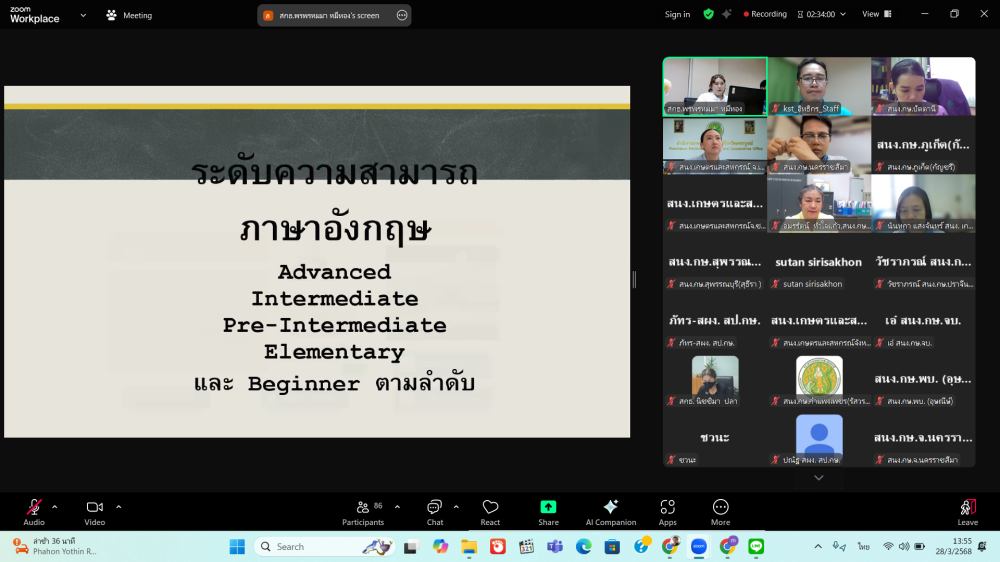Open Task View from the taskbar
The image size is (1000, 562).
pos(410,547)
